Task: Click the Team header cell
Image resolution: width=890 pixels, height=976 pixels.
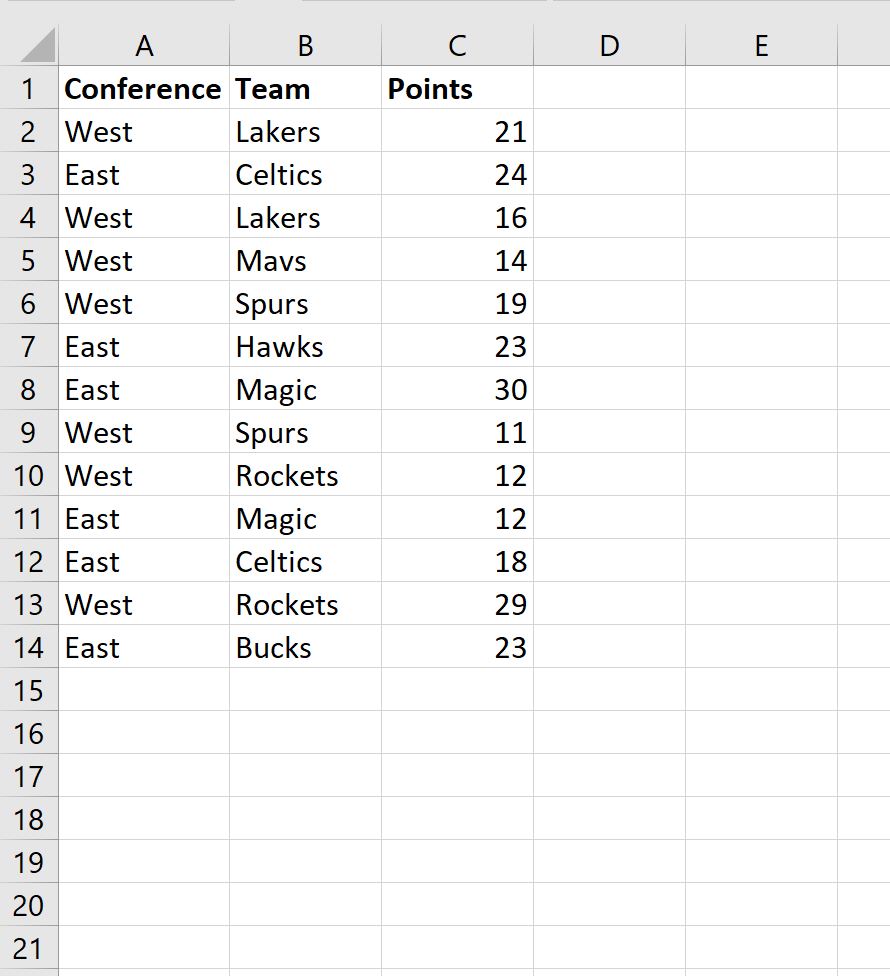Action: tap(305, 89)
